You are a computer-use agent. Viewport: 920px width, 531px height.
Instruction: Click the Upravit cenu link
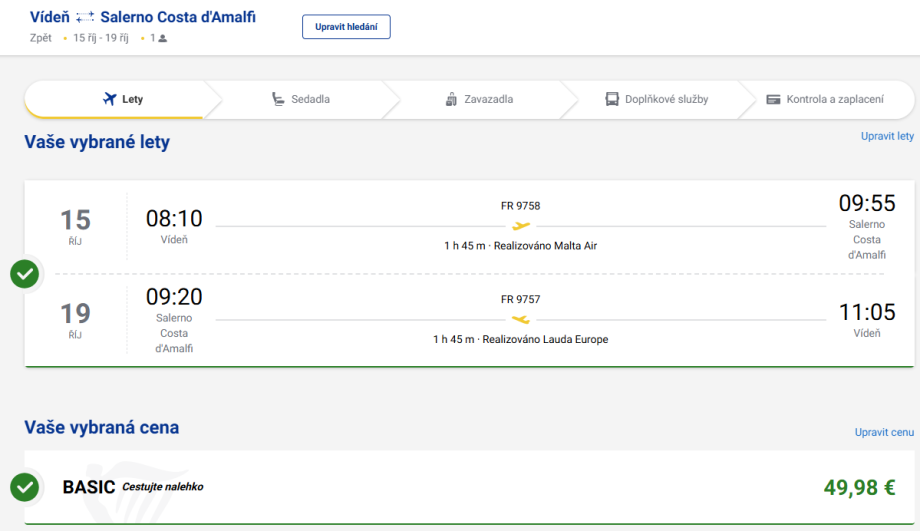[884, 432]
